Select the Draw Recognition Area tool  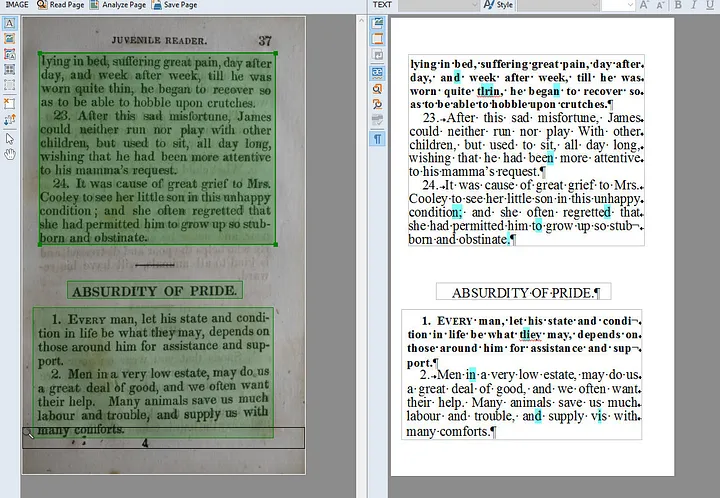point(9,85)
